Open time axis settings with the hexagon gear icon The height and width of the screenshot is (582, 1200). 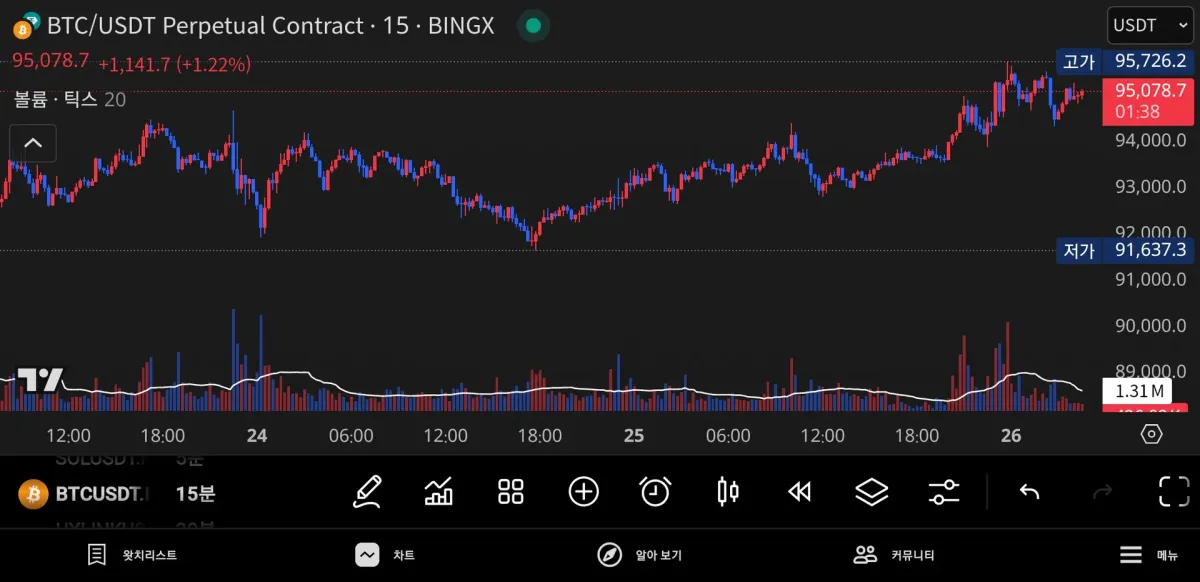(x=1151, y=434)
